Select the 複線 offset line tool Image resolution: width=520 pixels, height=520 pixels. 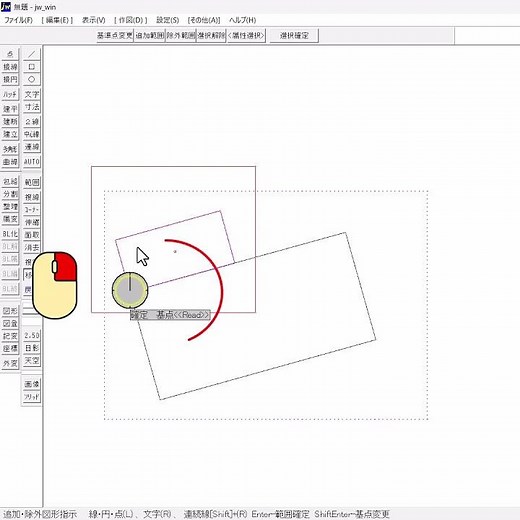(x=32, y=197)
